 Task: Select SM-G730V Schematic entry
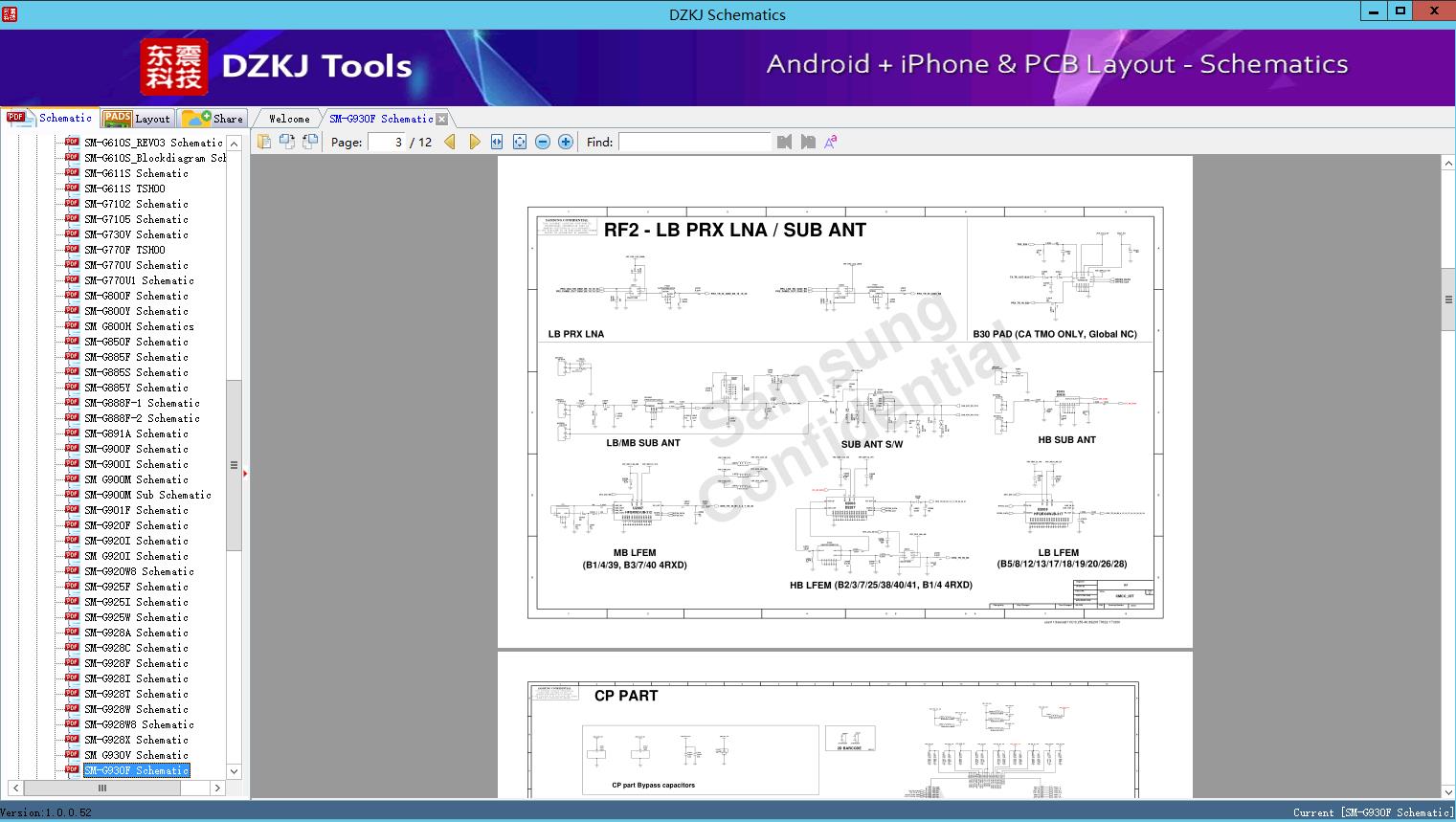[136, 234]
